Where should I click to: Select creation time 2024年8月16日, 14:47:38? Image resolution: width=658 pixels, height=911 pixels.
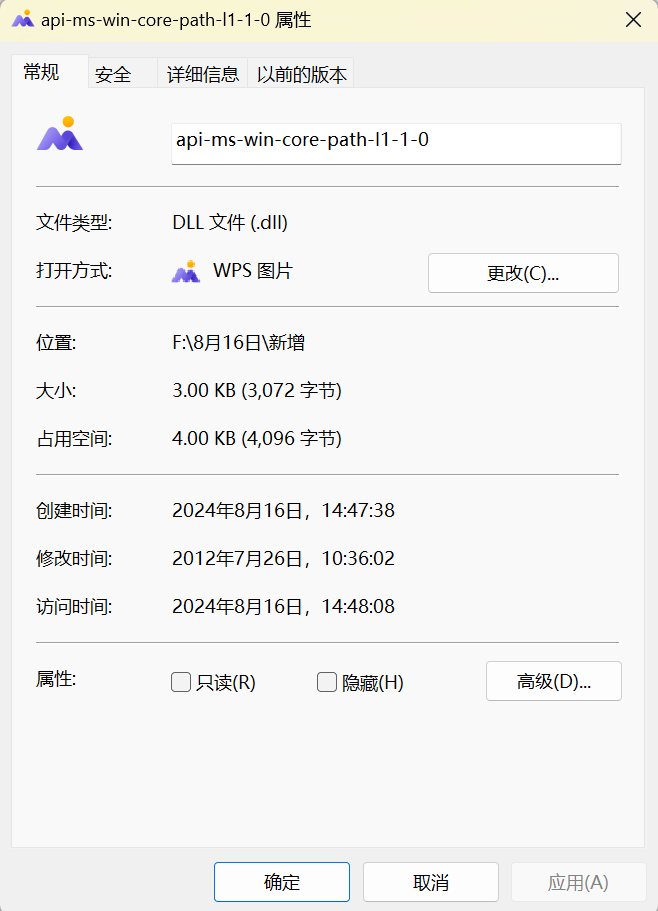pyautogui.click(x=283, y=511)
